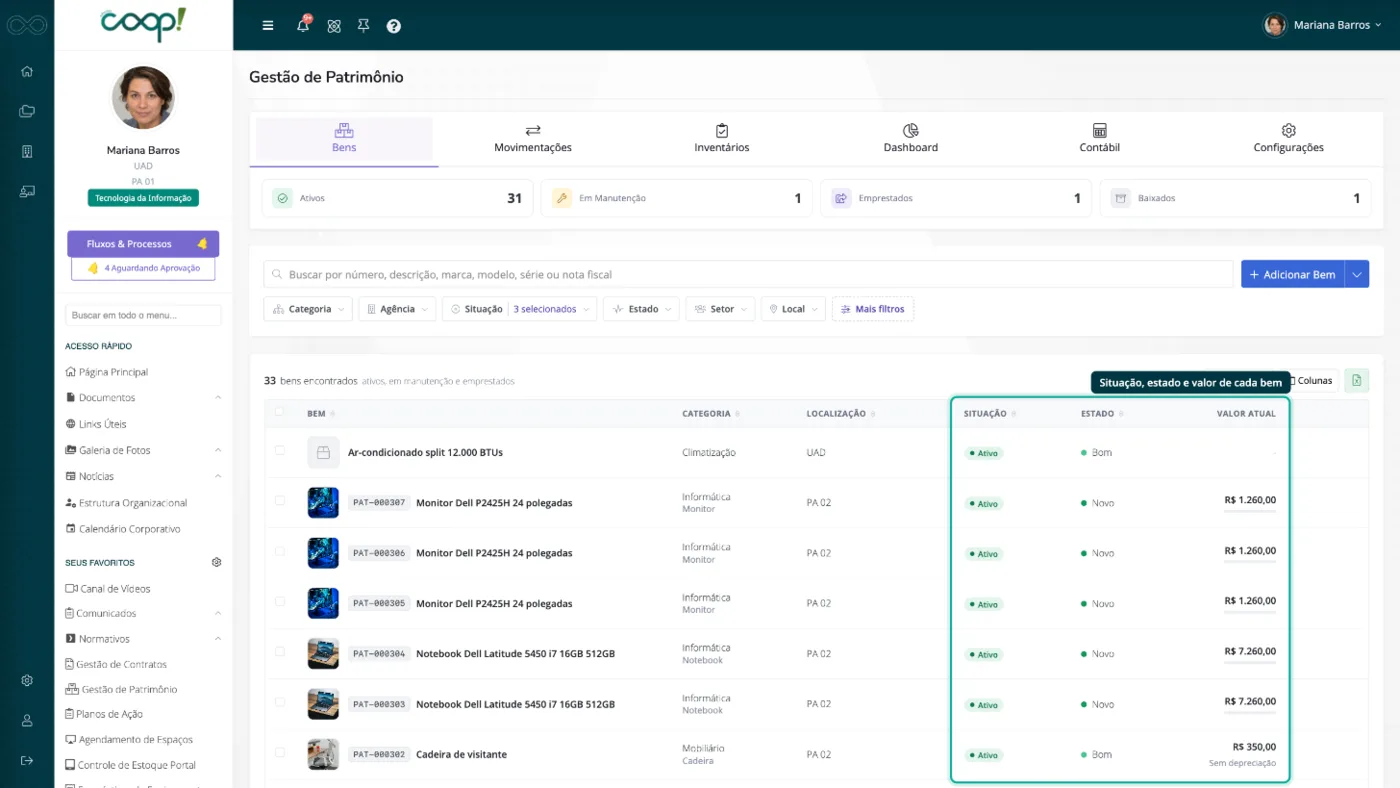Open notifications bell in top bar
The width and height of the screenshot is (1400, 788).
[x=303, y=25]
